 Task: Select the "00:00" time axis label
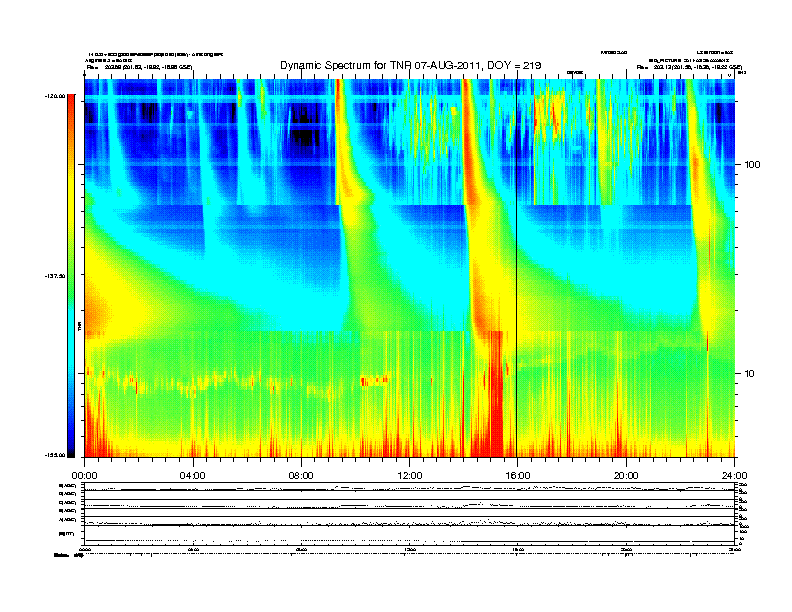pyautogui.click(x=84, y=476)
